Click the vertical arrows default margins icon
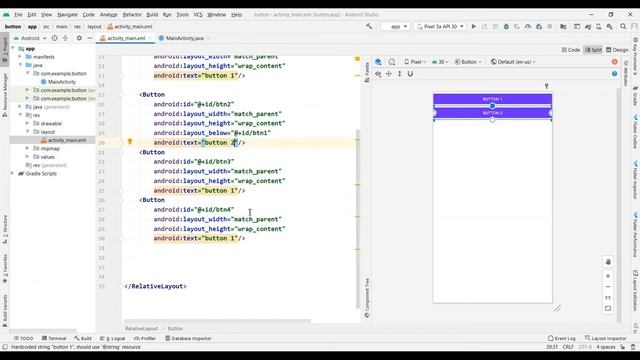Viewport: 640px width, 360px height. tap(400, 74)
